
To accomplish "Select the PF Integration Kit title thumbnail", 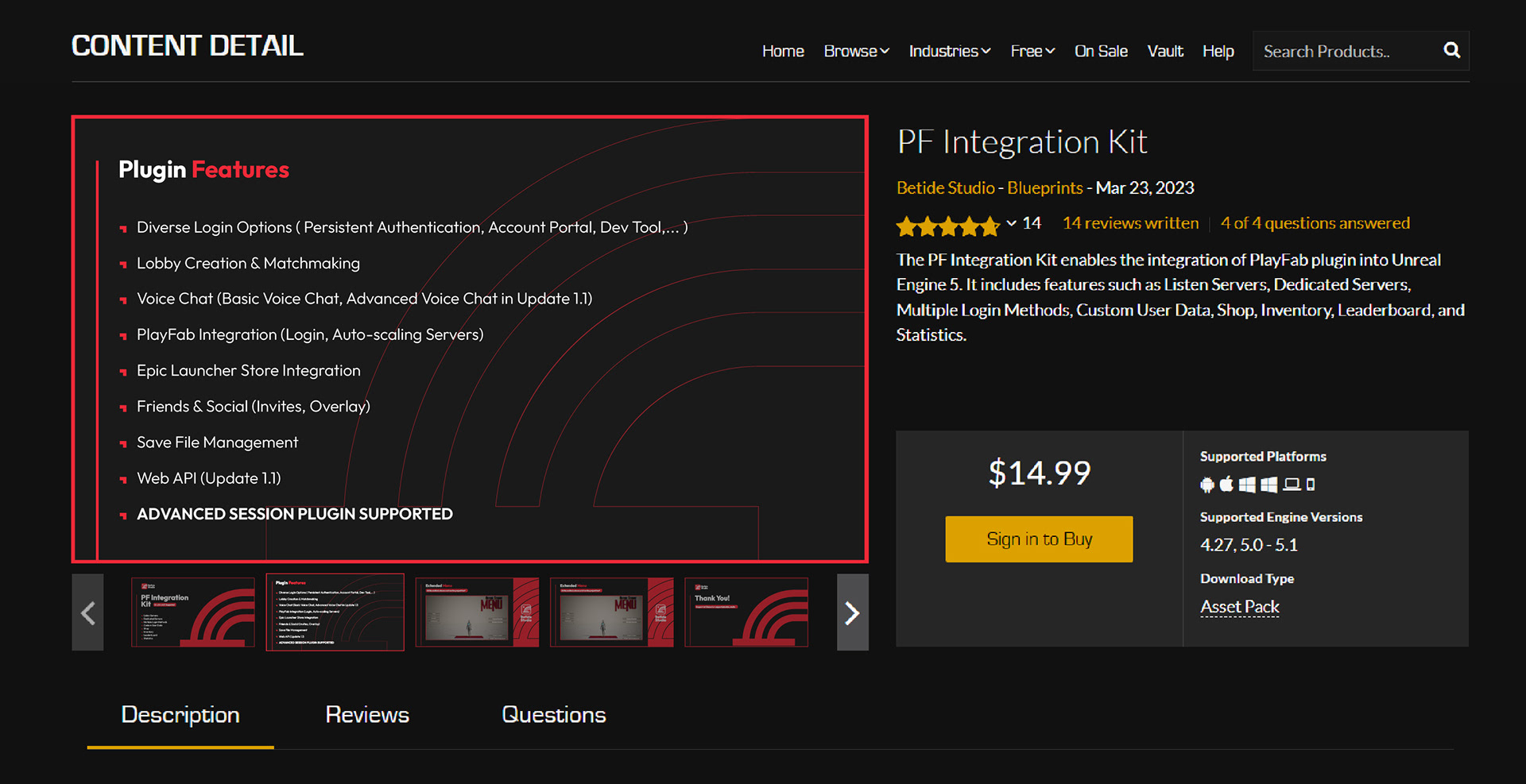I will (x=193, y=612).
